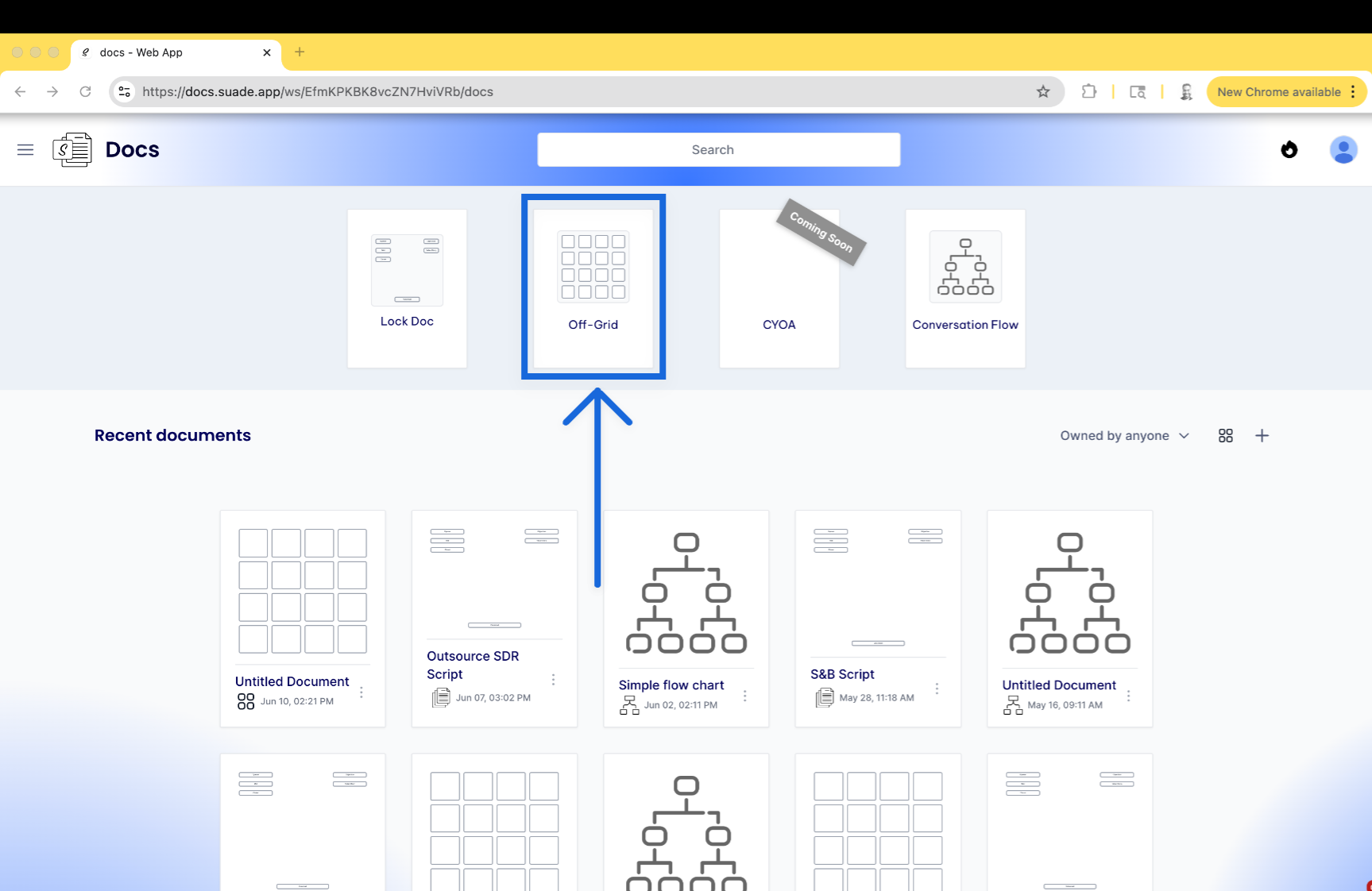Screen dimensions: 1372x891
Task: Open Chrome menu three dots
Action: pos(1353,92)
